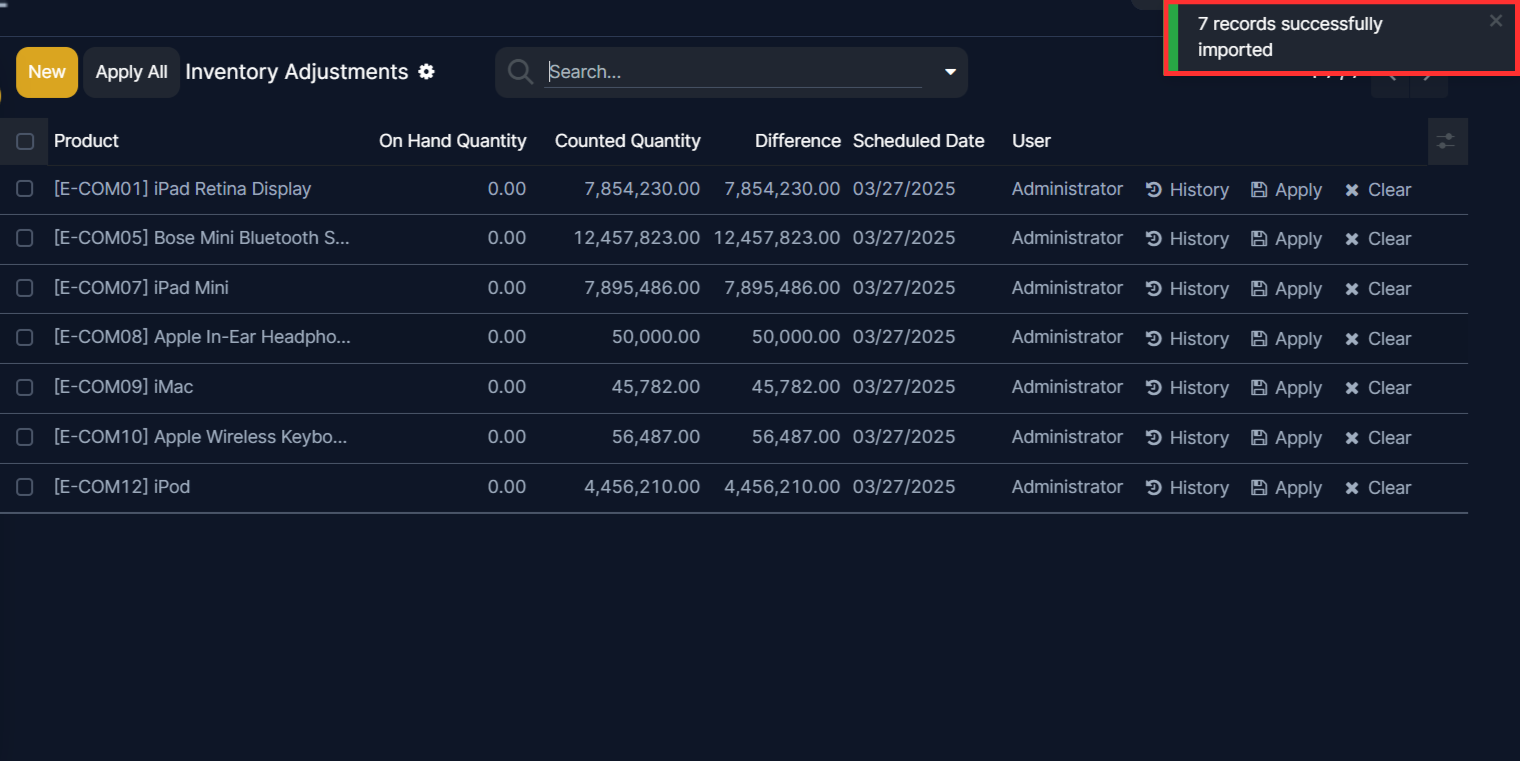
Task: Click the search magnifier icon
Action: pos(520,72)
